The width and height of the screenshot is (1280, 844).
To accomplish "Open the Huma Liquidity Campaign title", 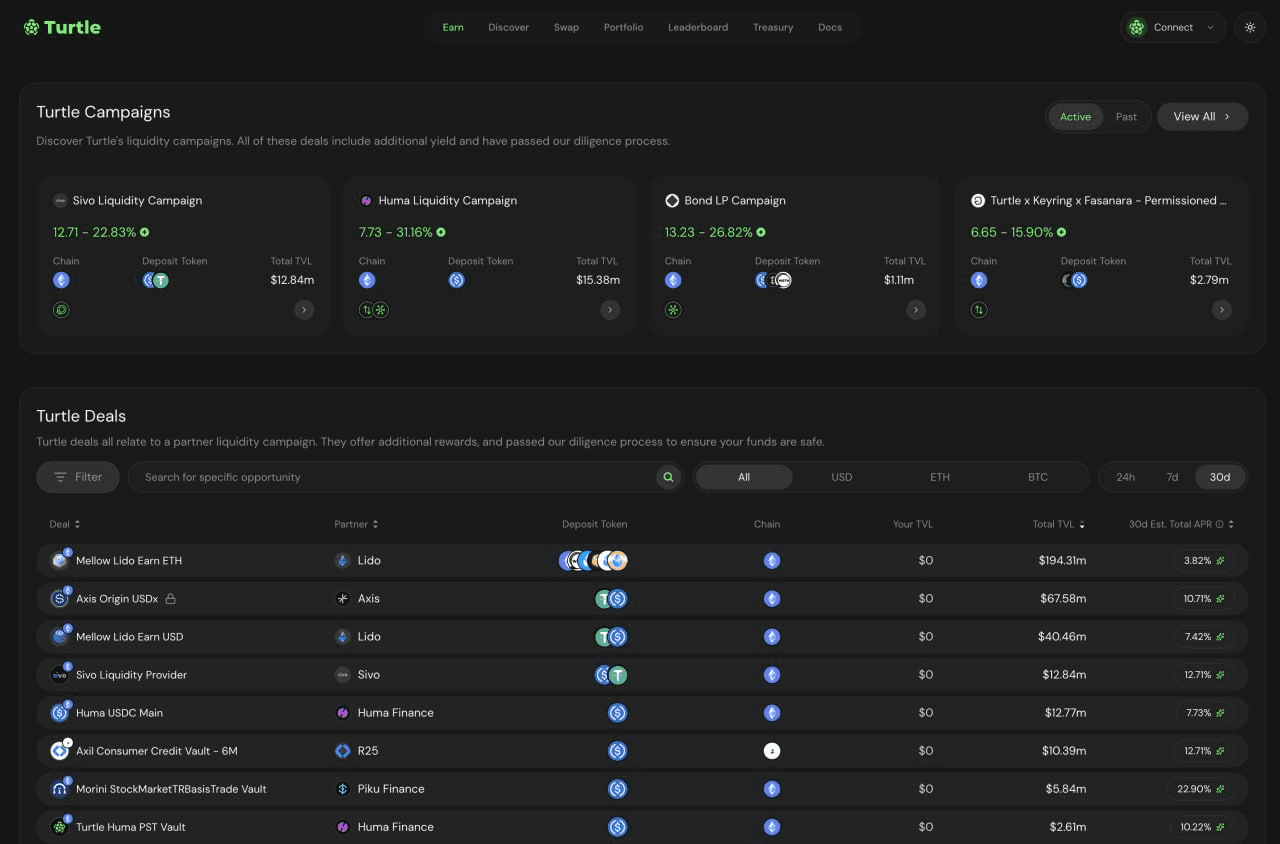I will (x=448, y=201).
